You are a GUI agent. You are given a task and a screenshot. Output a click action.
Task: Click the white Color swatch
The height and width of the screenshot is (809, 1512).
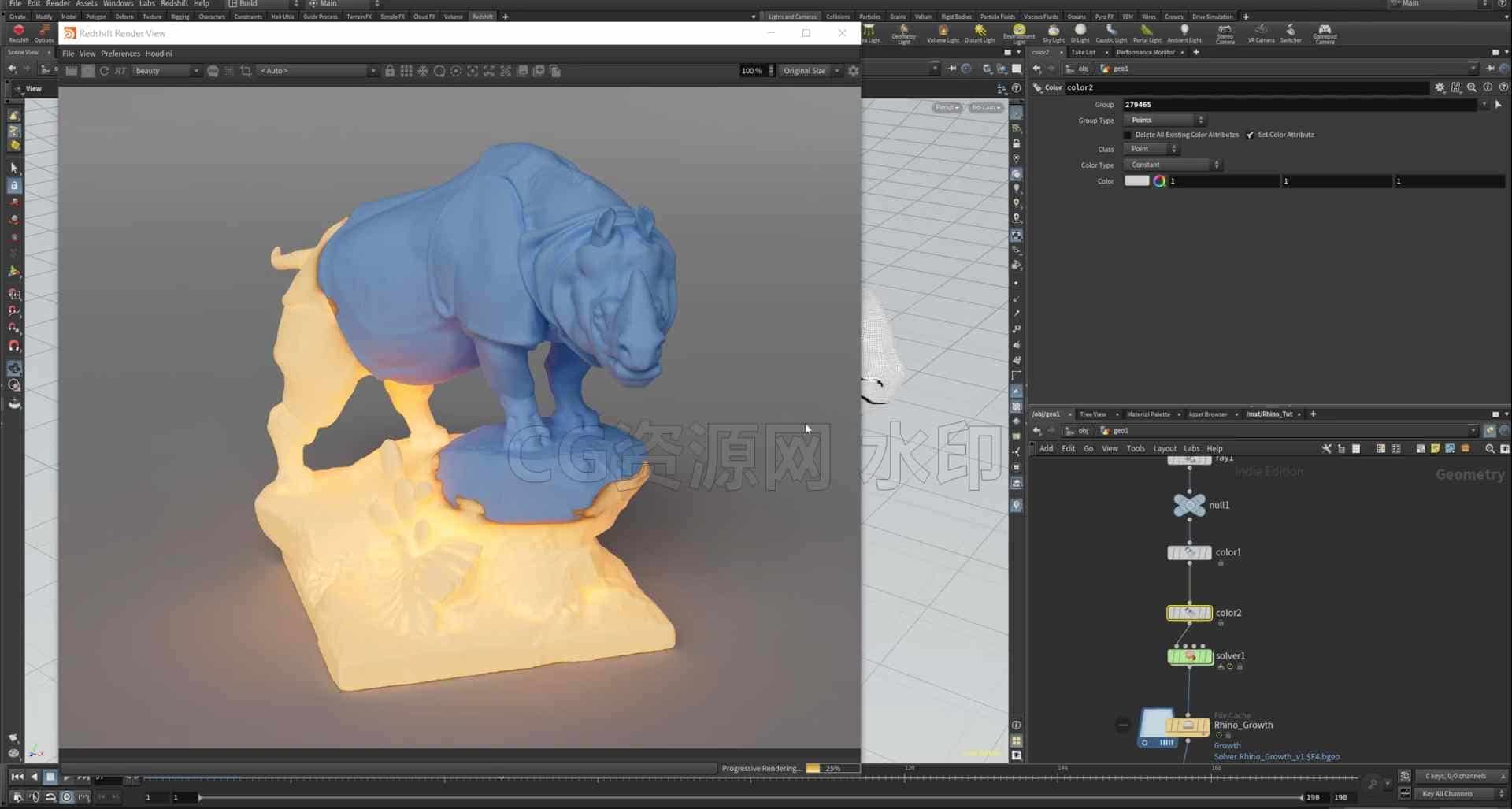[x=1136, y=181]
